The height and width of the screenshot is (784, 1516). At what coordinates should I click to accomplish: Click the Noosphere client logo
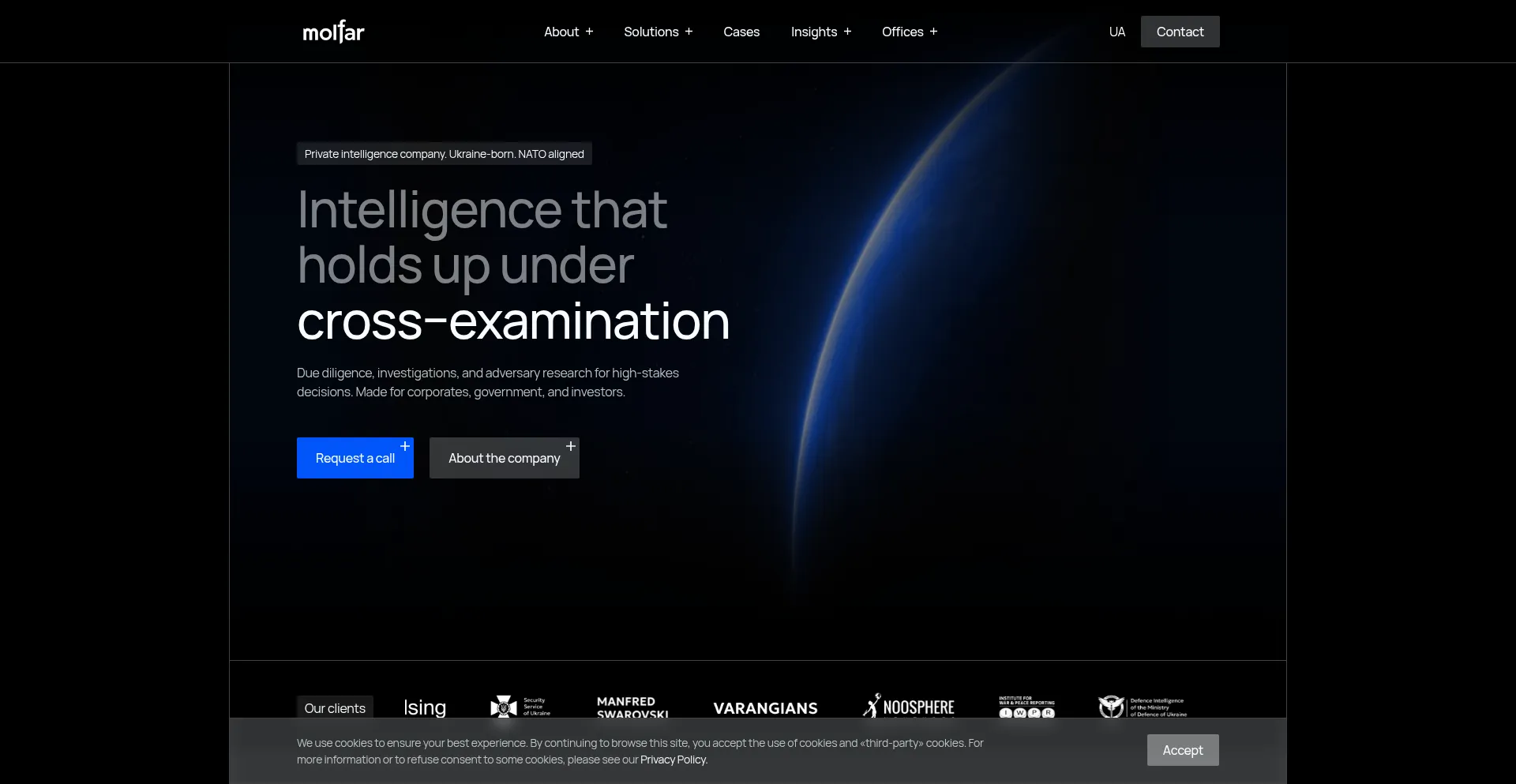(x=909, y=707)
